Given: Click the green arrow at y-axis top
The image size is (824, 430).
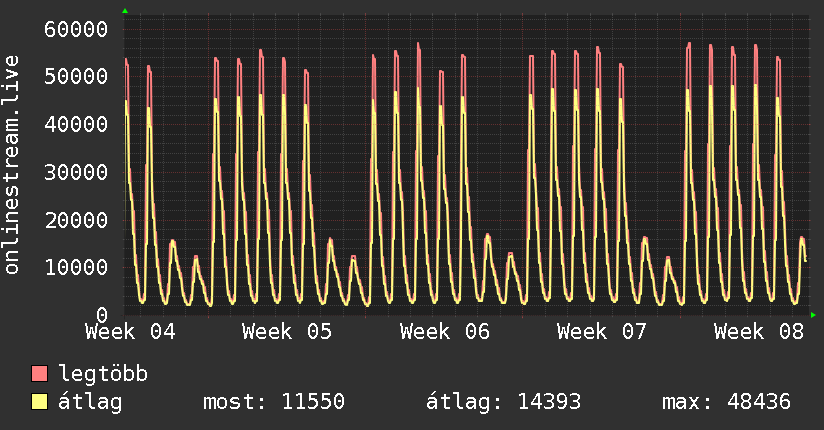Looking at the screenshot, I should 125,11.
